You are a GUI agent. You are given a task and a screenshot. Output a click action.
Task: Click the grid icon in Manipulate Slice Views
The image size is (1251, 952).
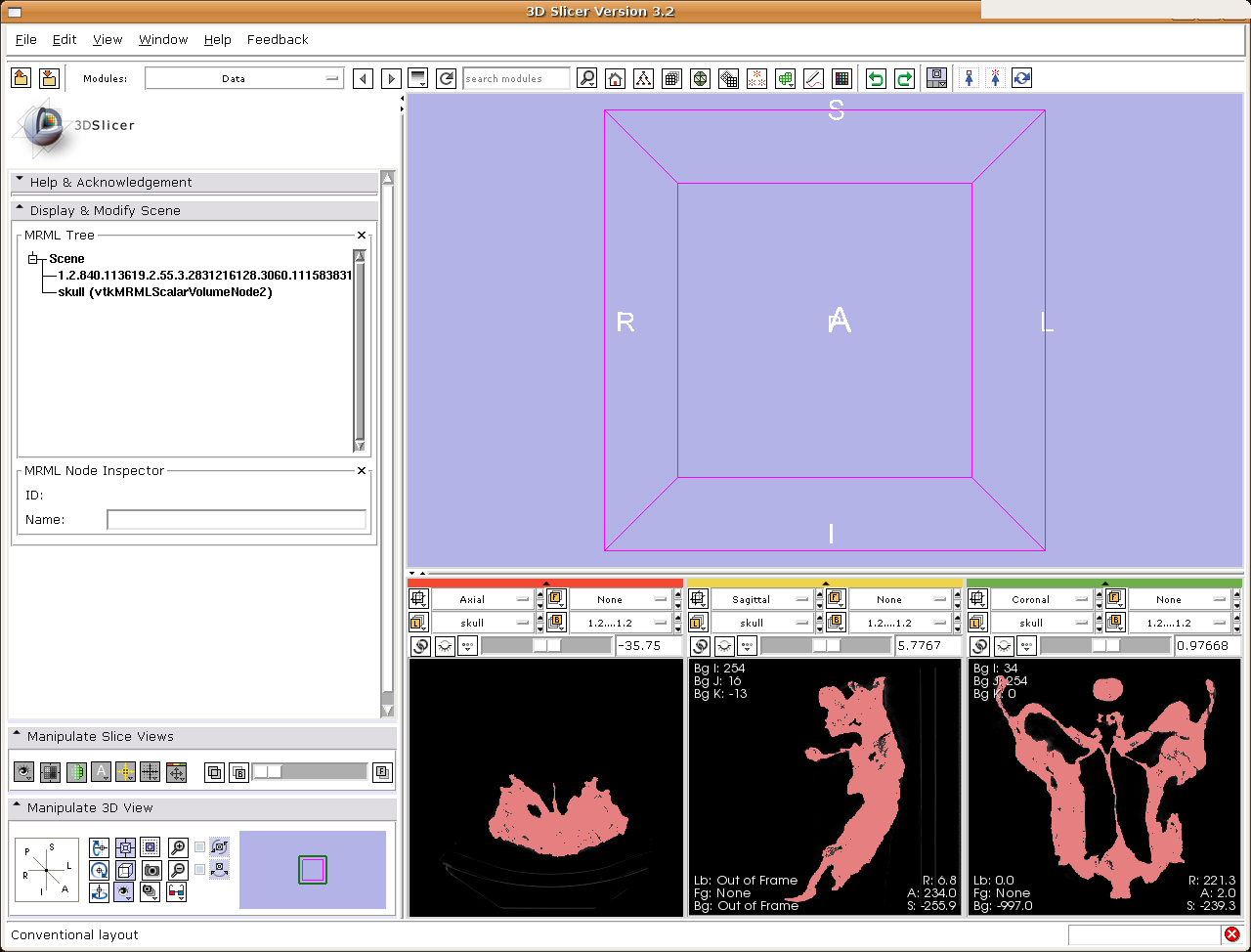coord(150,772)
